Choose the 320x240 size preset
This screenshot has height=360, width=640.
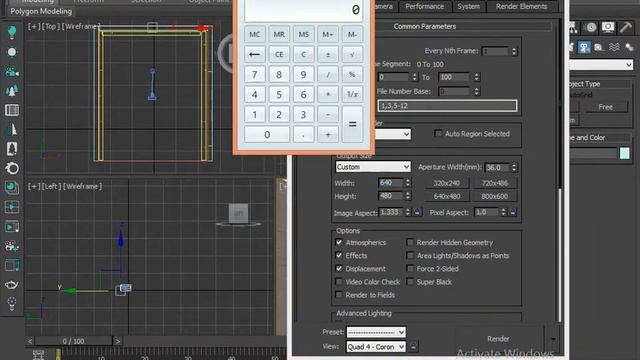447,183
